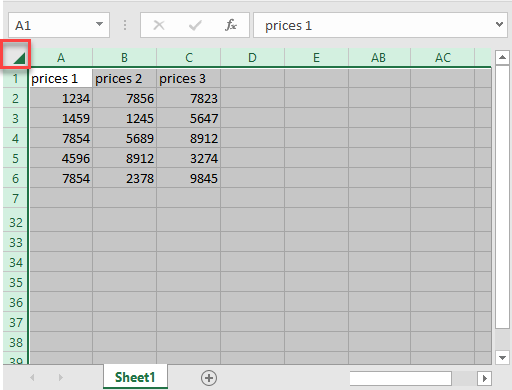Select column D header
Image resolution: width=512 pixels, height=390 pixels.
pos(252,58)
